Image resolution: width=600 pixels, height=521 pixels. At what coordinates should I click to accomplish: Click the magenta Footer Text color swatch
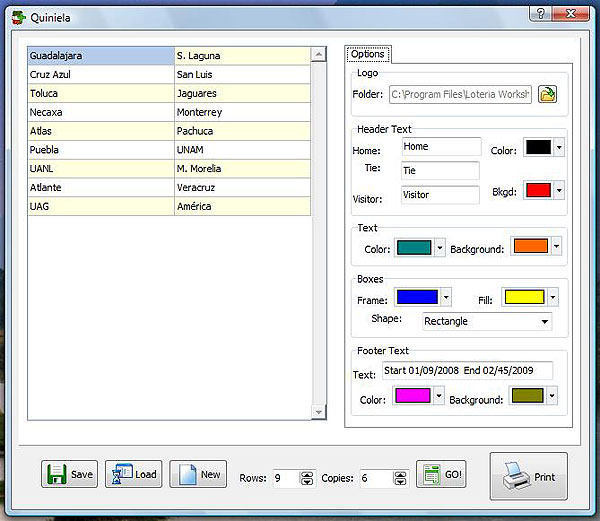click(412, 396)
